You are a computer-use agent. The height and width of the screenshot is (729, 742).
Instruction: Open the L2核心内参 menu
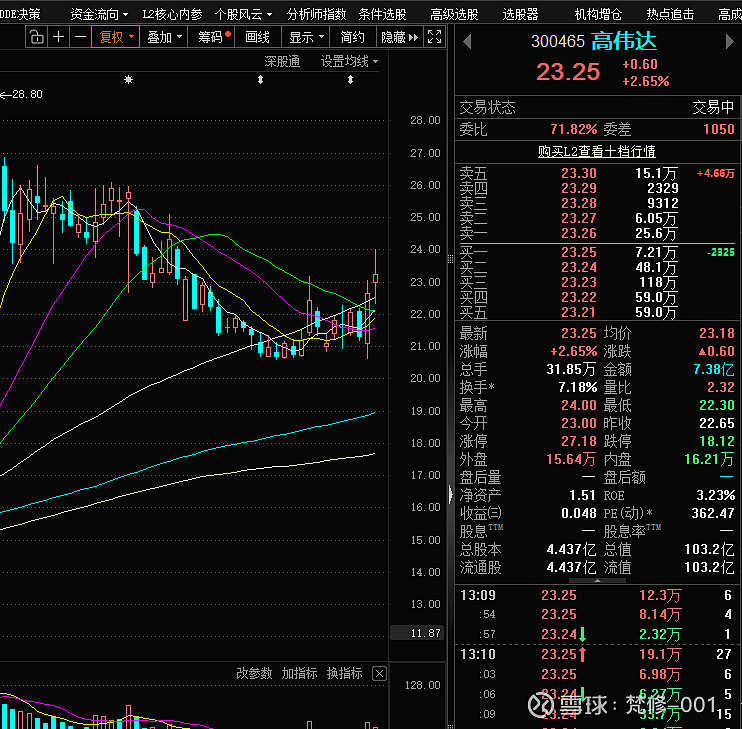(x=172, y=14)
